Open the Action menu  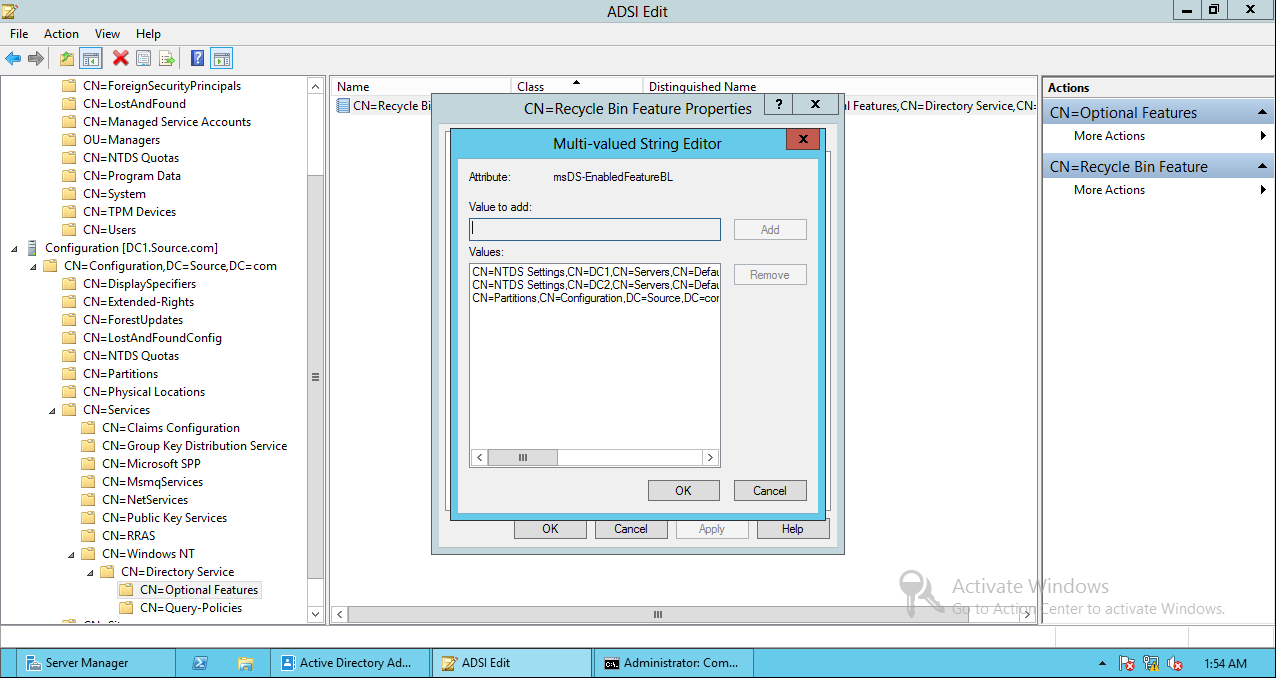pos(61,33)
